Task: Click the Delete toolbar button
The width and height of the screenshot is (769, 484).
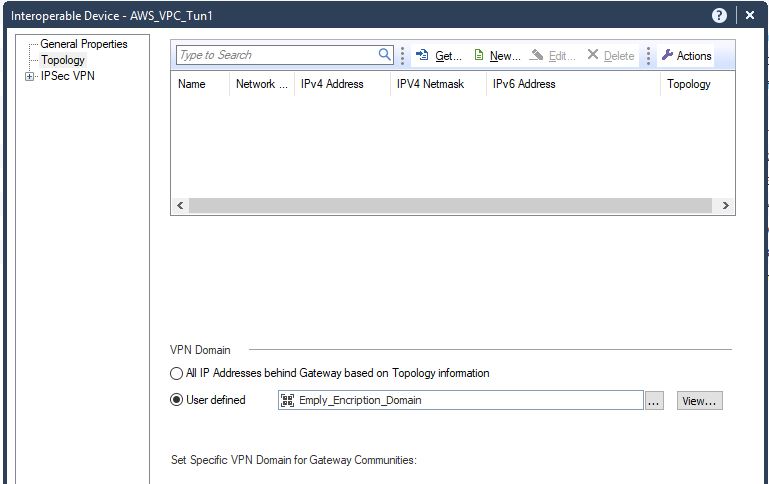Action: coord(611,55)
